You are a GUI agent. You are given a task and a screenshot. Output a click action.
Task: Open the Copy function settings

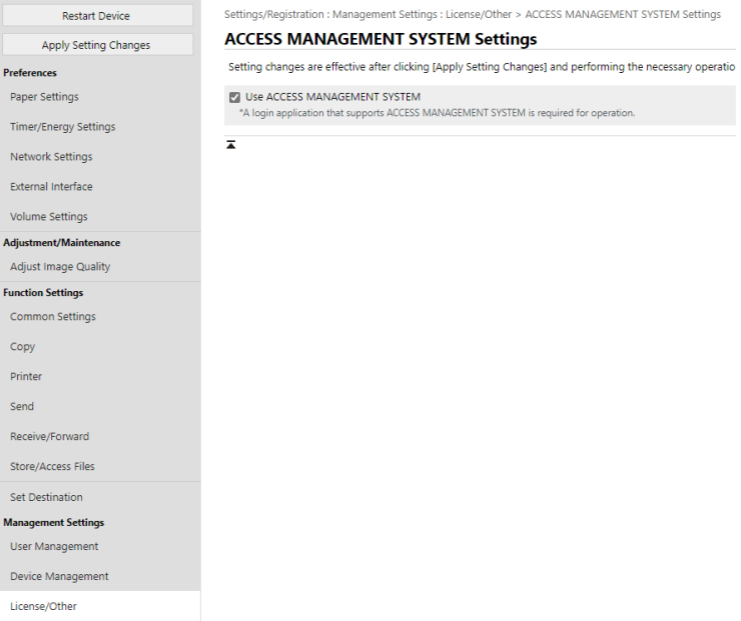click(x=22, y=347)
